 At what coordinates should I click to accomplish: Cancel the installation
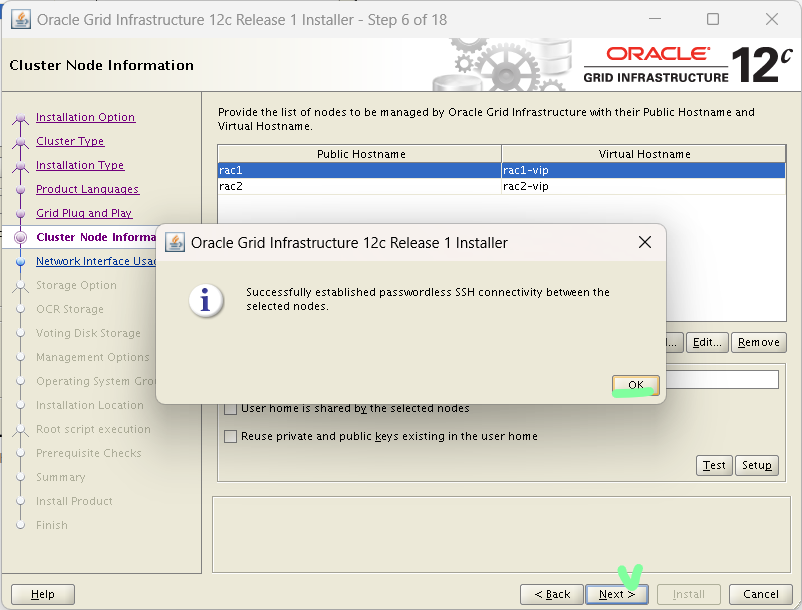[761, 594]
